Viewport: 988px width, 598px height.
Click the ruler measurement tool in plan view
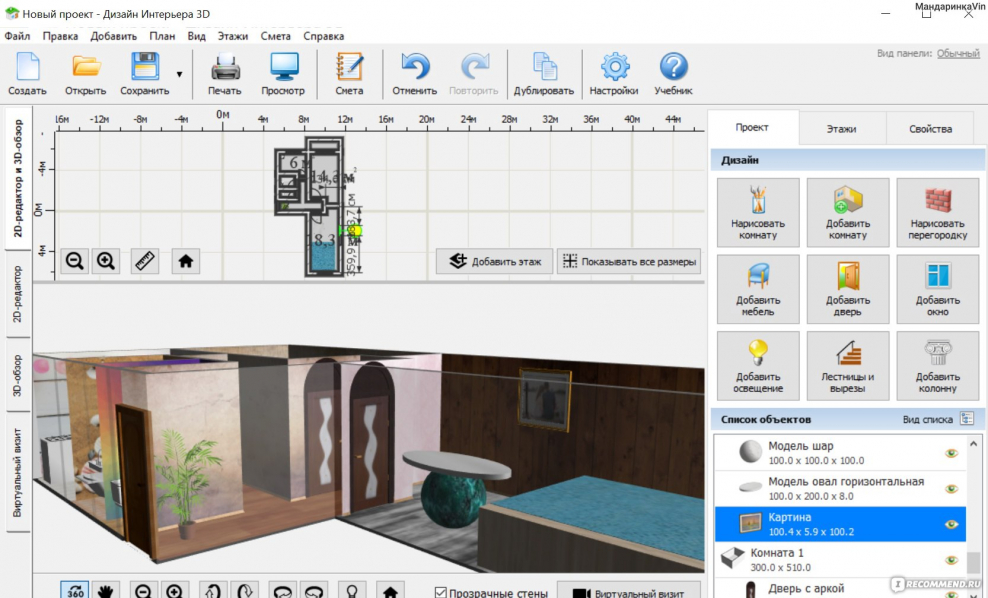[145, 262]
